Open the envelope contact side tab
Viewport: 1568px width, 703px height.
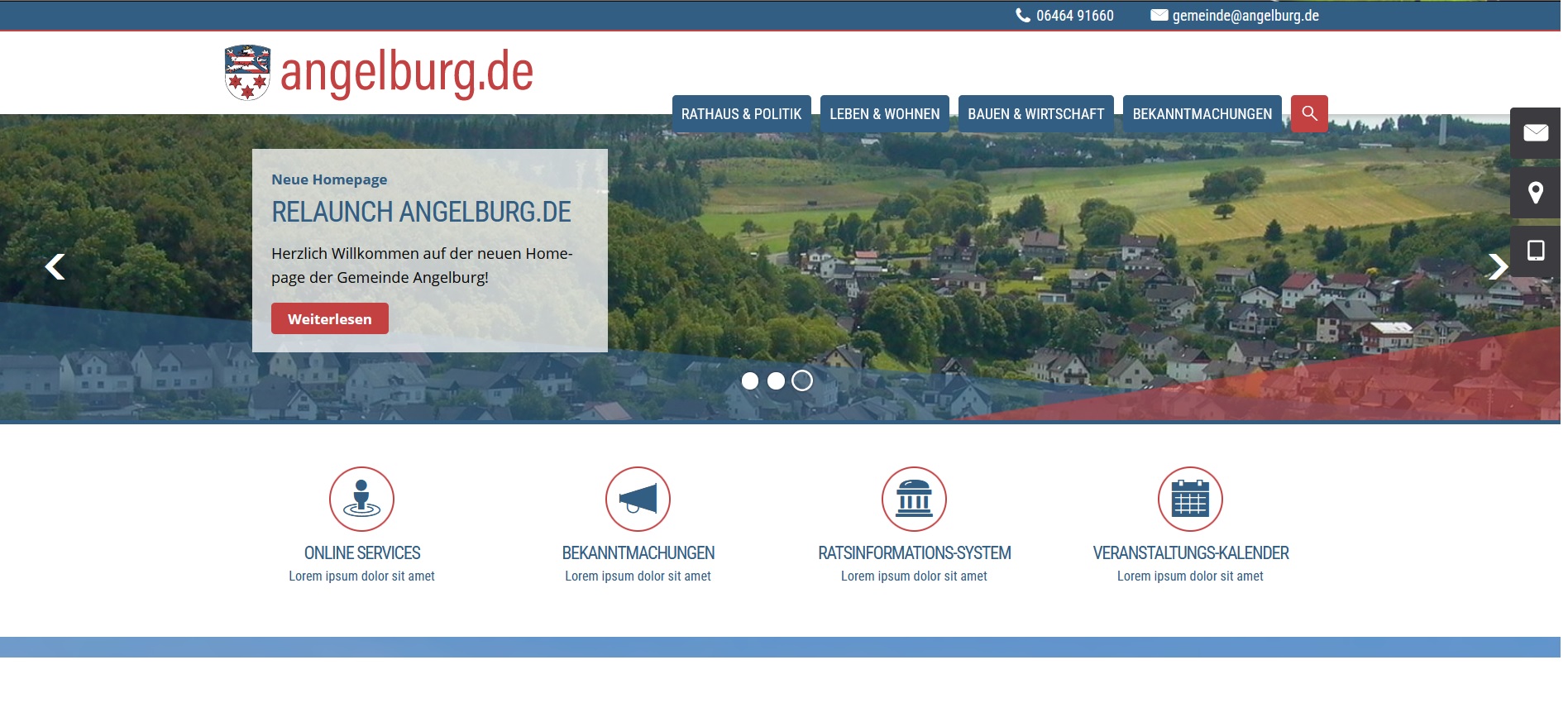point(1535,133)
